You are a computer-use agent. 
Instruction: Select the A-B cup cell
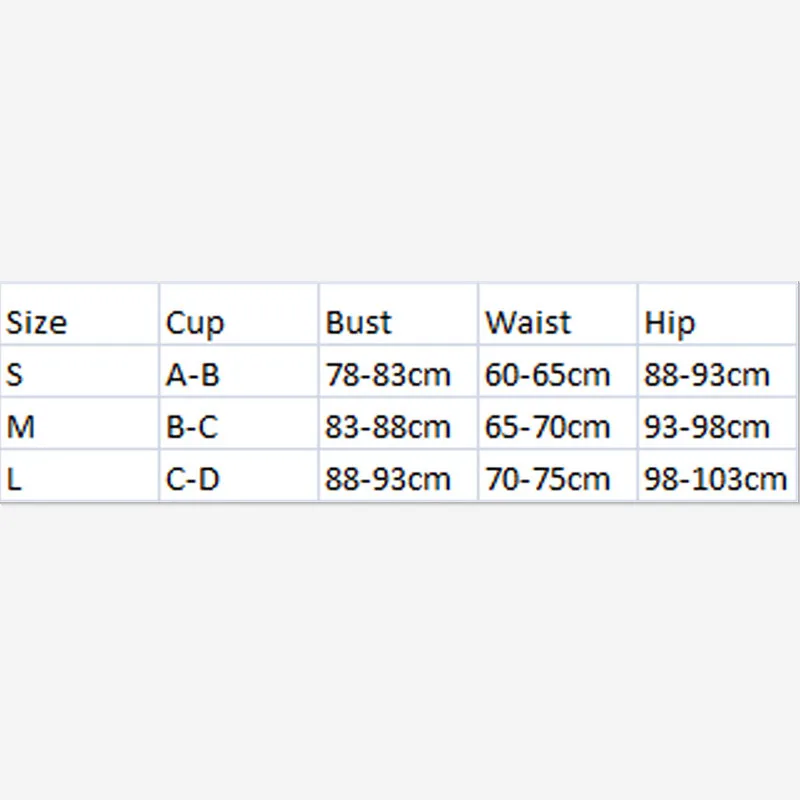(x=239, y=371)
